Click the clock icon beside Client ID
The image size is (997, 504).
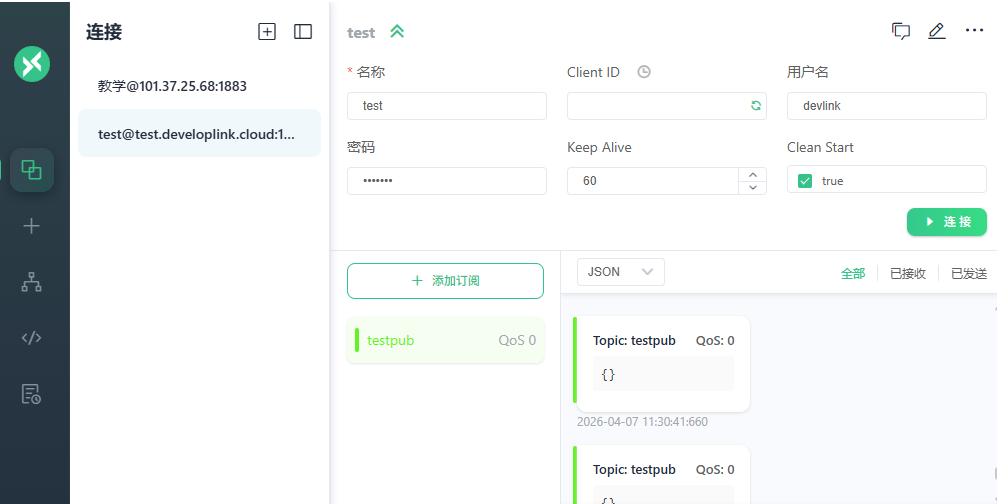click(644, 72)
